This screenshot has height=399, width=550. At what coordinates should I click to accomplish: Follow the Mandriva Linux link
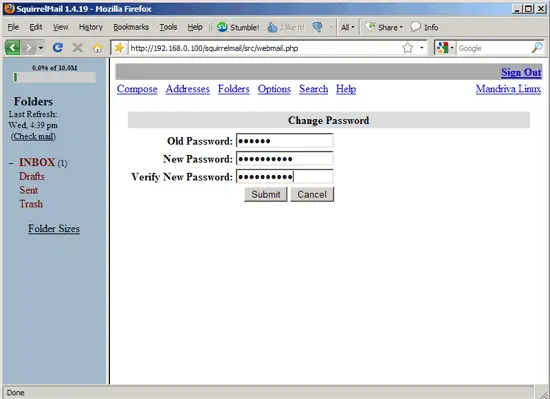coord(508,89)
